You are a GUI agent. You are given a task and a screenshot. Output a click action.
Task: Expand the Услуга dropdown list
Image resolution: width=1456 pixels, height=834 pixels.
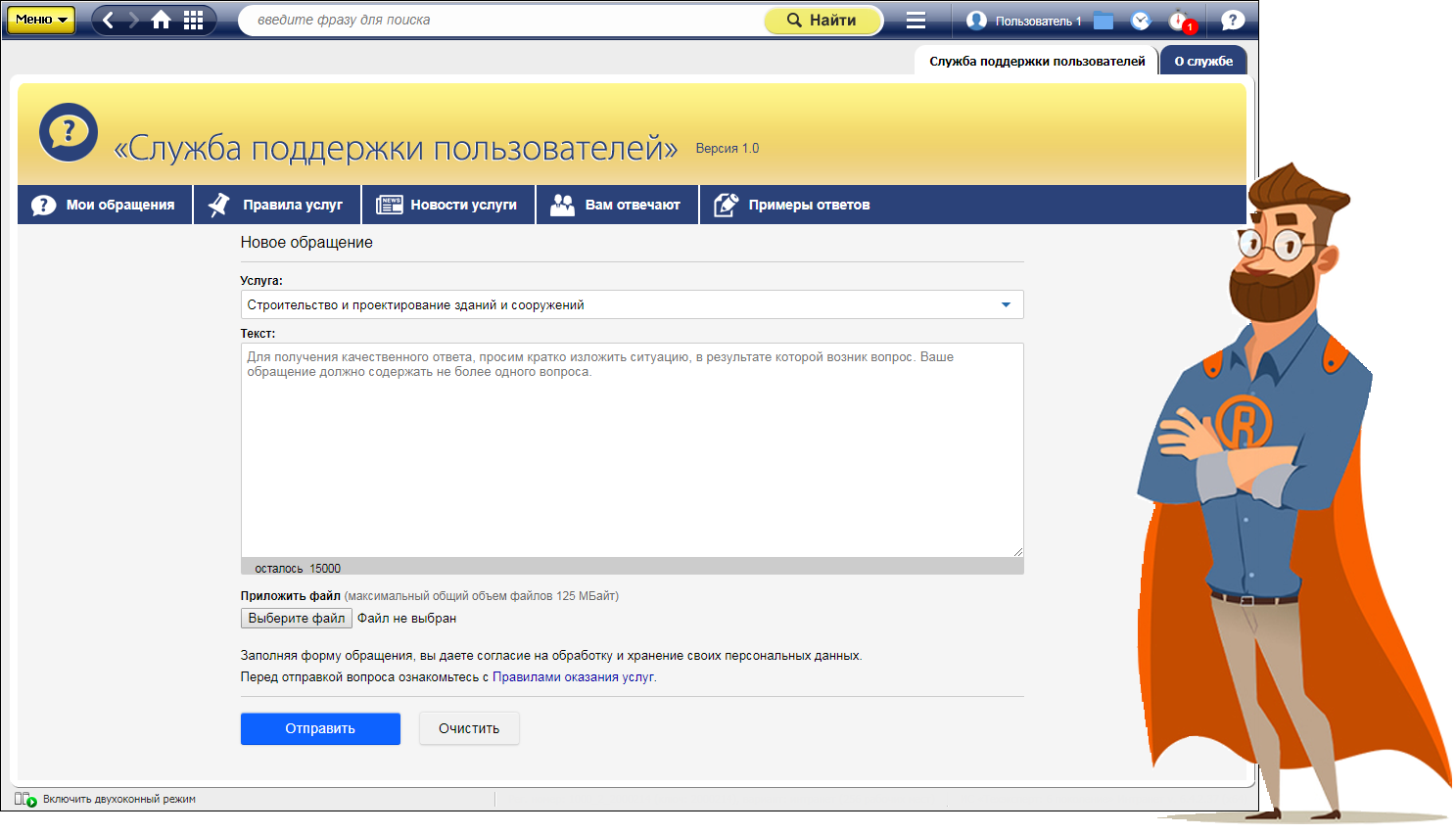pos(1006,304)
